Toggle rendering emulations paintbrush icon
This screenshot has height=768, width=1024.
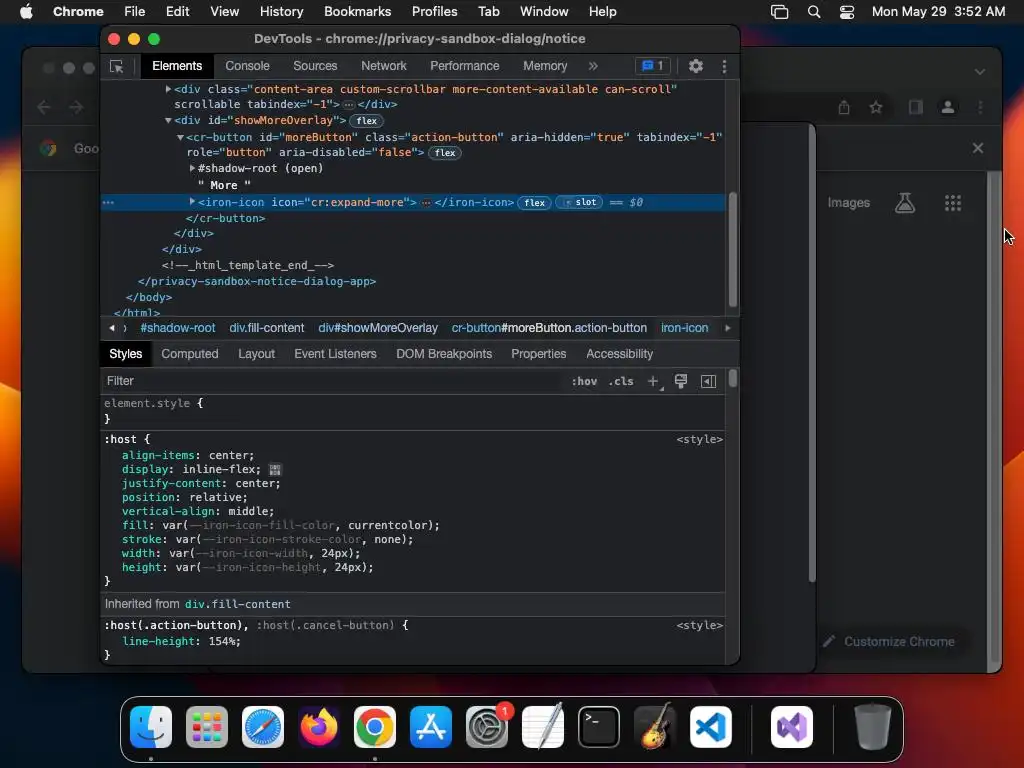680,381
